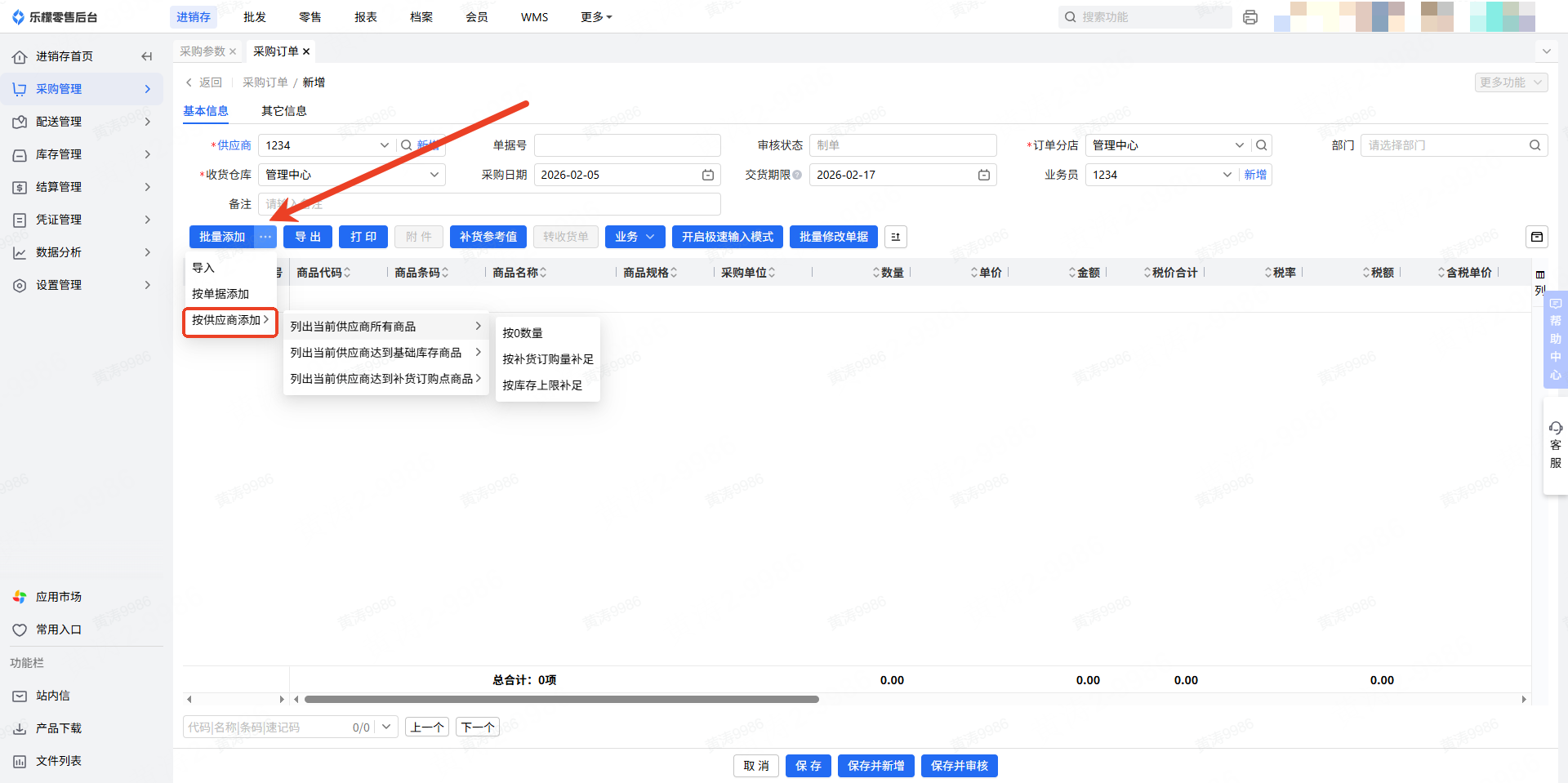The image size is (1568, 783).
Task: Choose 按0数量 submenu option
Action: [547, 333]
